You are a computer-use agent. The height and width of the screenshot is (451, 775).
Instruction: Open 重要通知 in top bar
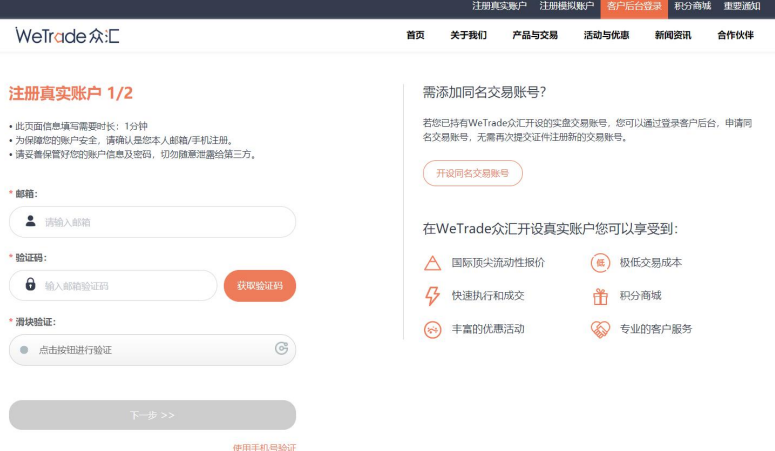click(x=742, y=6)
